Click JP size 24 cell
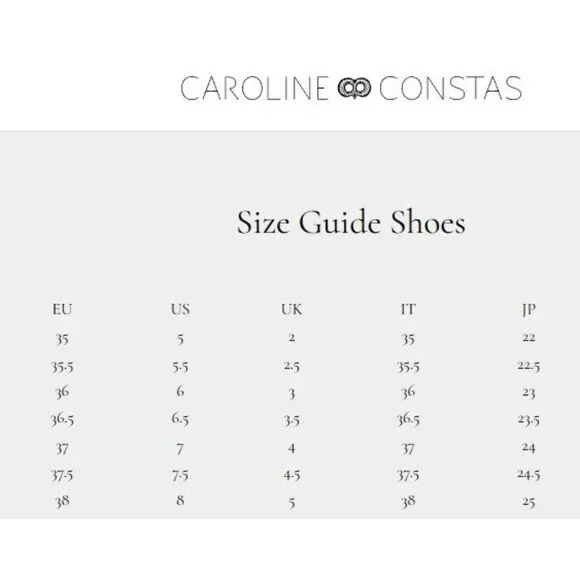Image resolution: width=580 pixels, height=580 pixels. 529,448
